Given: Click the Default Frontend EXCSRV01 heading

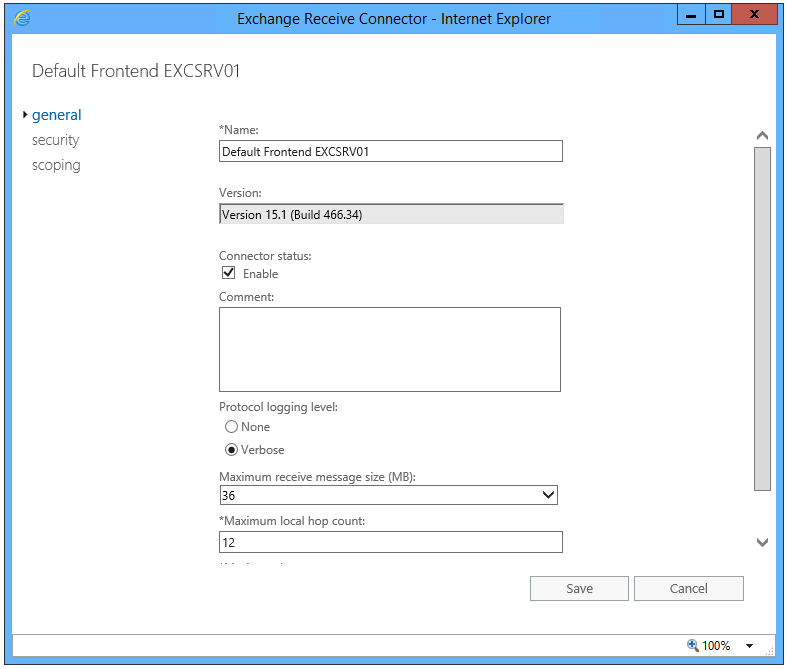Looking at the screenshot, I should (136, 71).
